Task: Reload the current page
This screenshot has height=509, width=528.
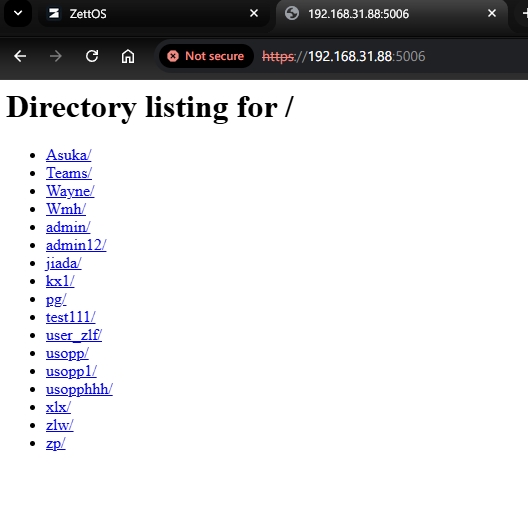Action: pyautogui.click(x=92, y=56)
